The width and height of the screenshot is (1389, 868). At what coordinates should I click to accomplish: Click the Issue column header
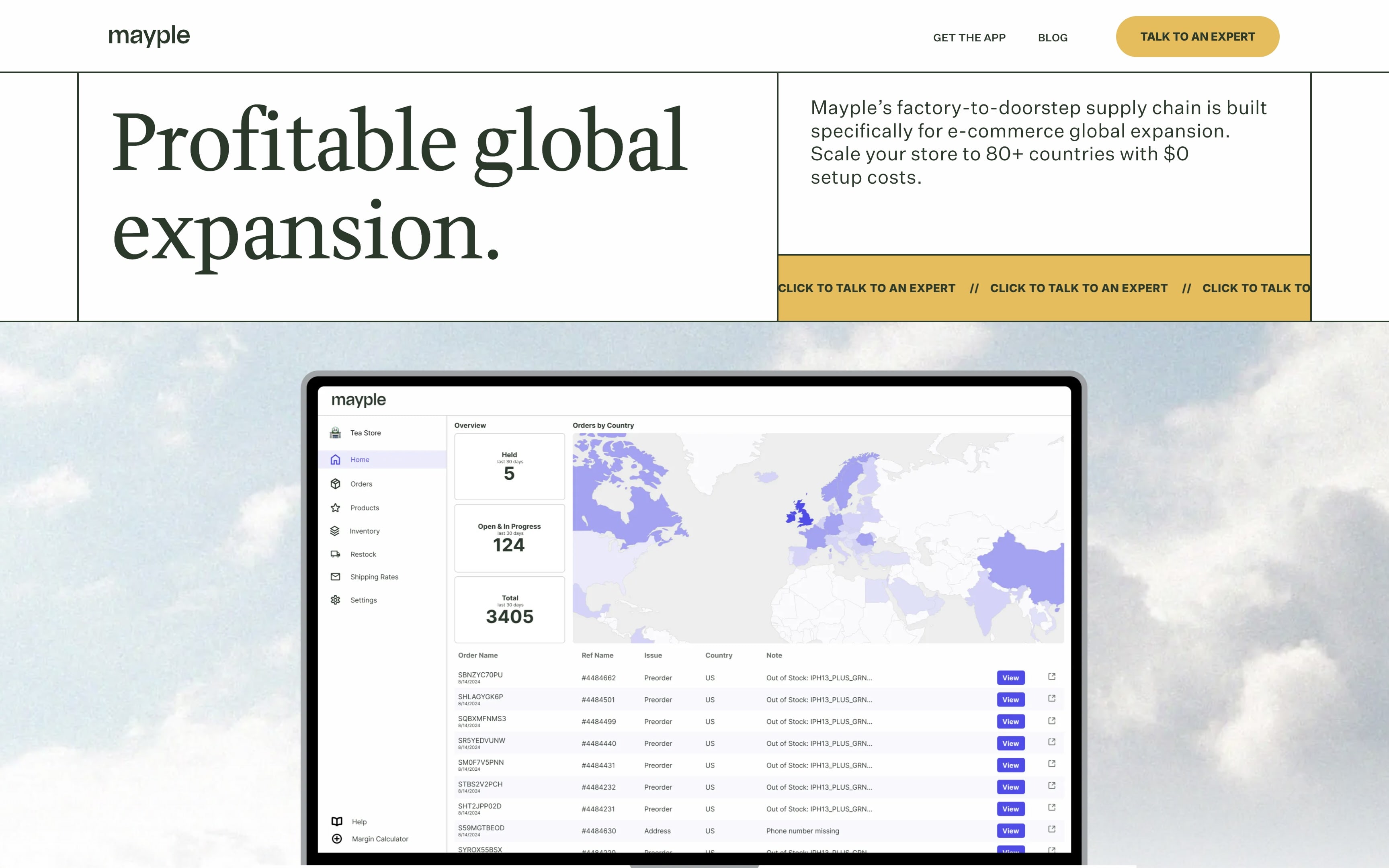coord(653,655)
